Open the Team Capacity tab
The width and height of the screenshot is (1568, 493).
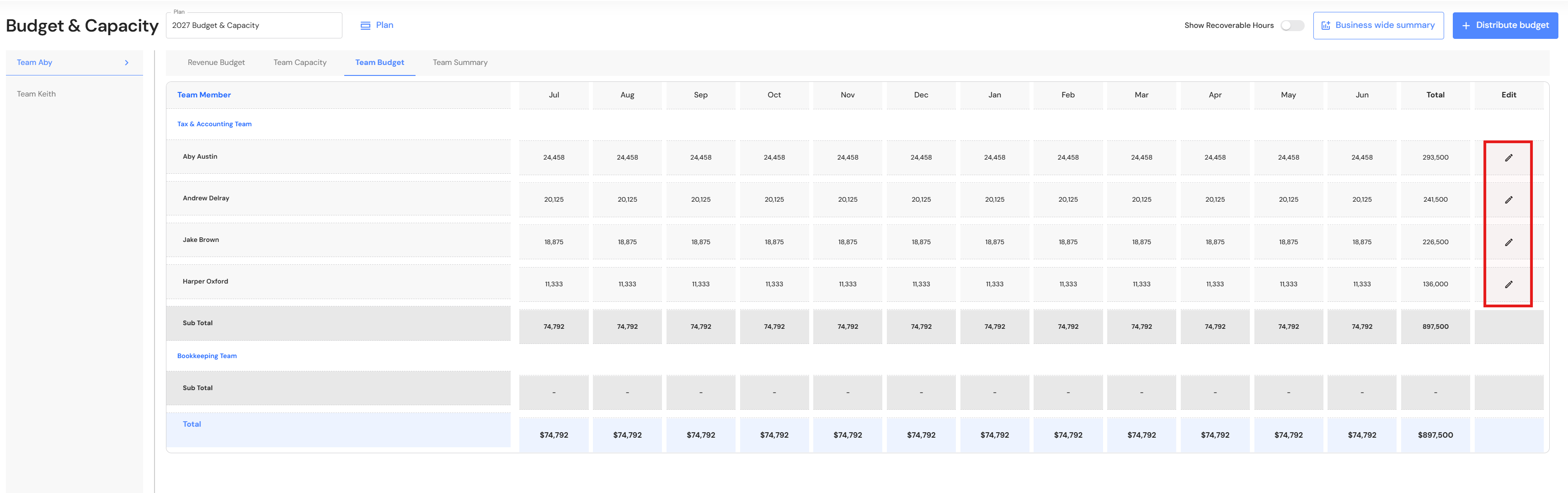[300, 63]
